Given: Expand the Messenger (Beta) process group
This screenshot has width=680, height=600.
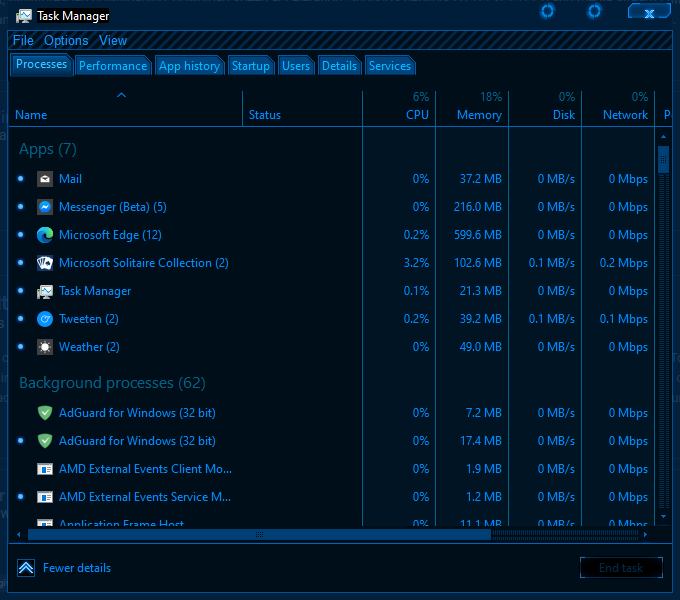Looking at the screenshot, I should pos(20,207).
